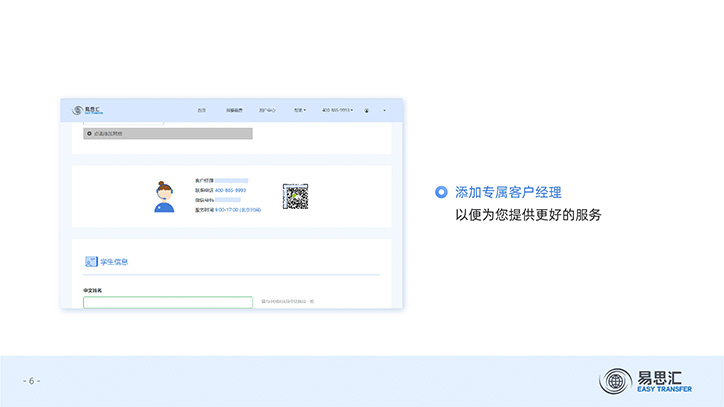724x407 pixels.
Task: Click the 中文姓名 text input field
Action: coord(167,302)
